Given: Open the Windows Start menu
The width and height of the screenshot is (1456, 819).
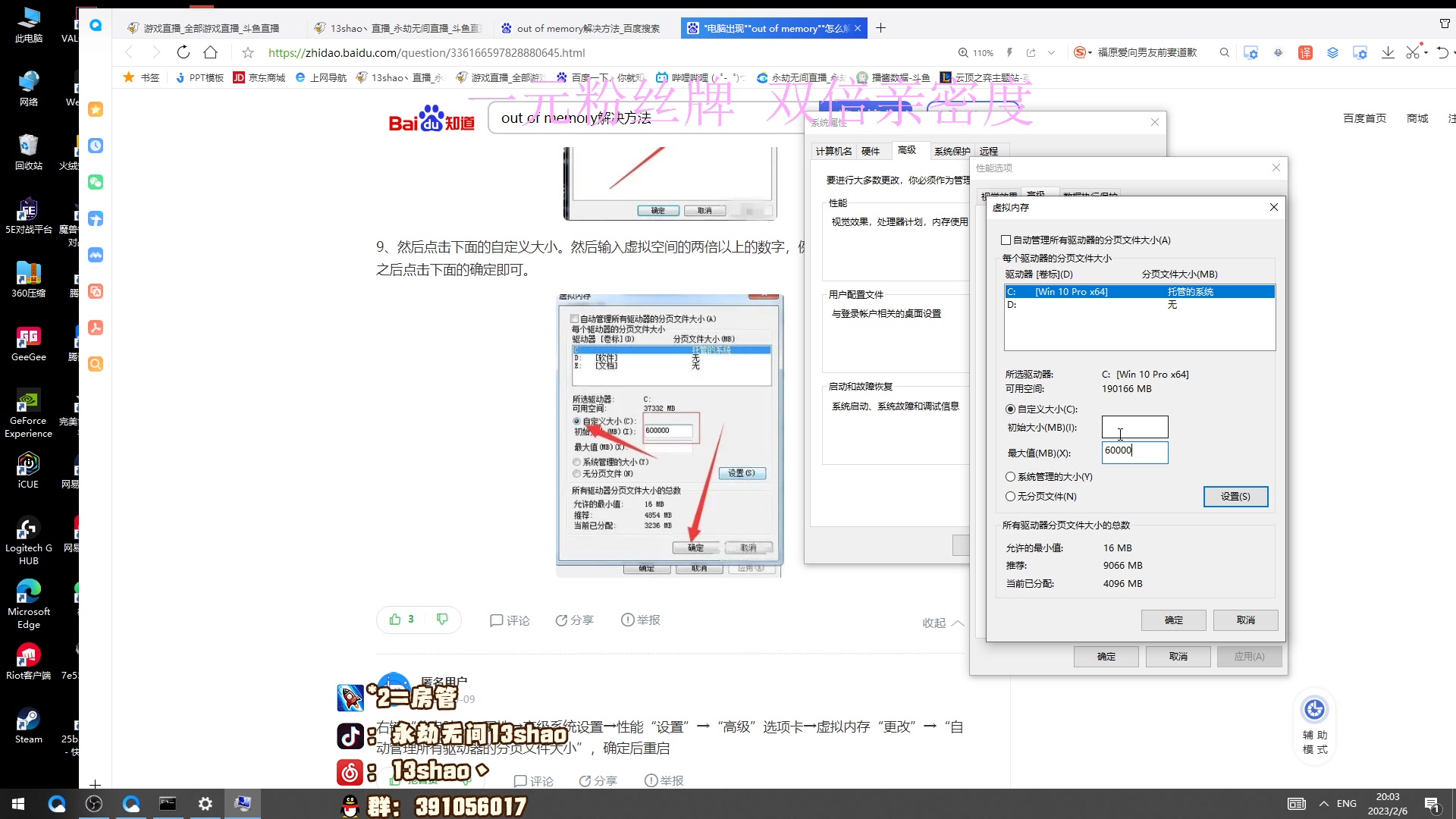Looking at the screenshot, I should [x=18, y=804].
